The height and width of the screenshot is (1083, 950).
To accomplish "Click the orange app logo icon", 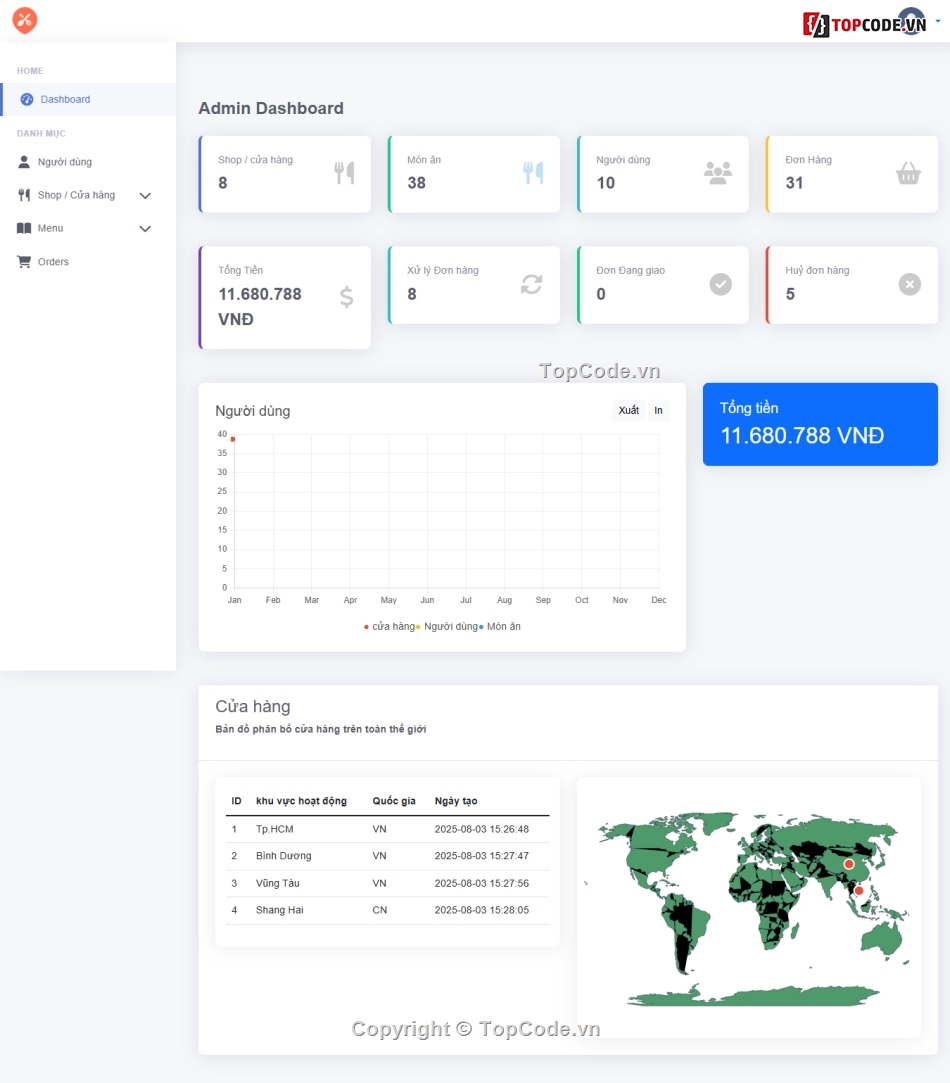I will (x=25, y=21).
